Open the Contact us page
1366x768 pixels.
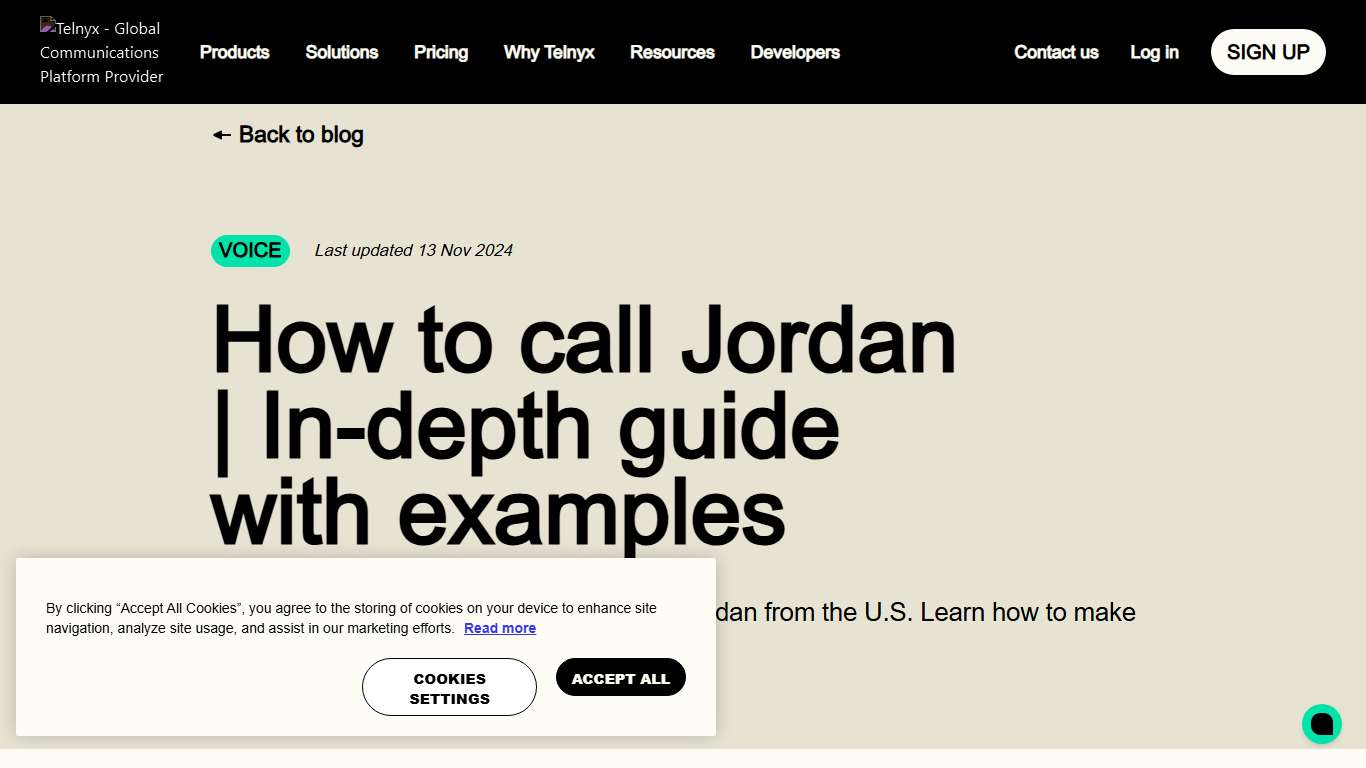(x=1056, y=52)
